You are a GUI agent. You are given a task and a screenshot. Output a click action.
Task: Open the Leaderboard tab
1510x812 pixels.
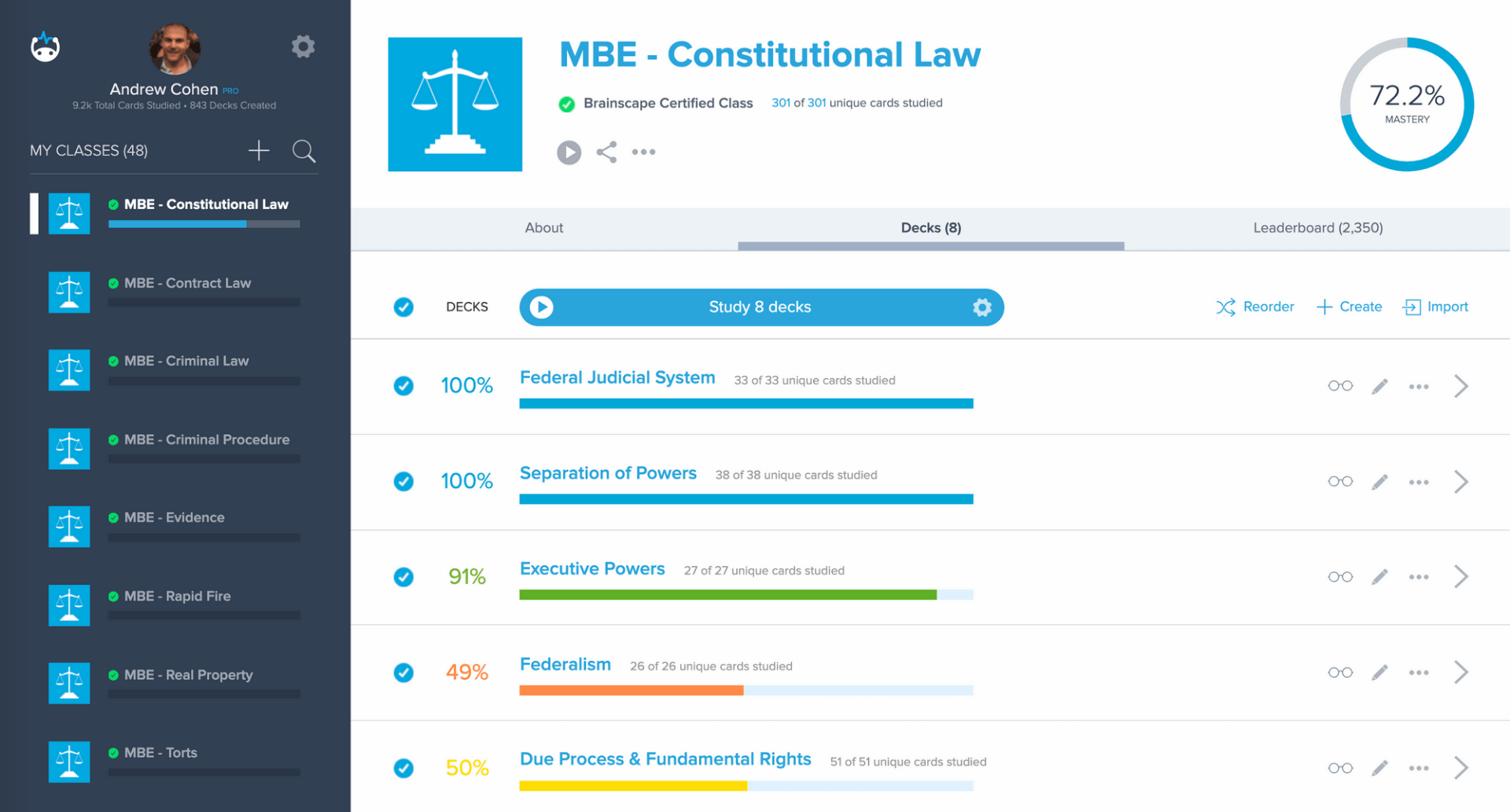[1317, 228]
